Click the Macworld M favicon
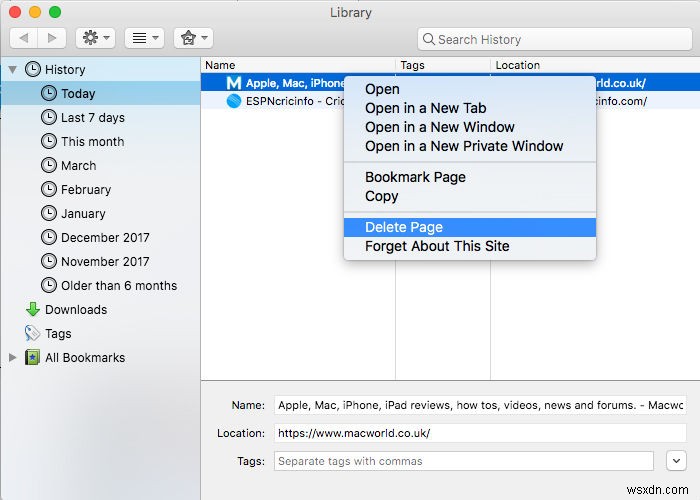Screen dimensions: 700x500 pyautogui.click(x=234, y=83)
